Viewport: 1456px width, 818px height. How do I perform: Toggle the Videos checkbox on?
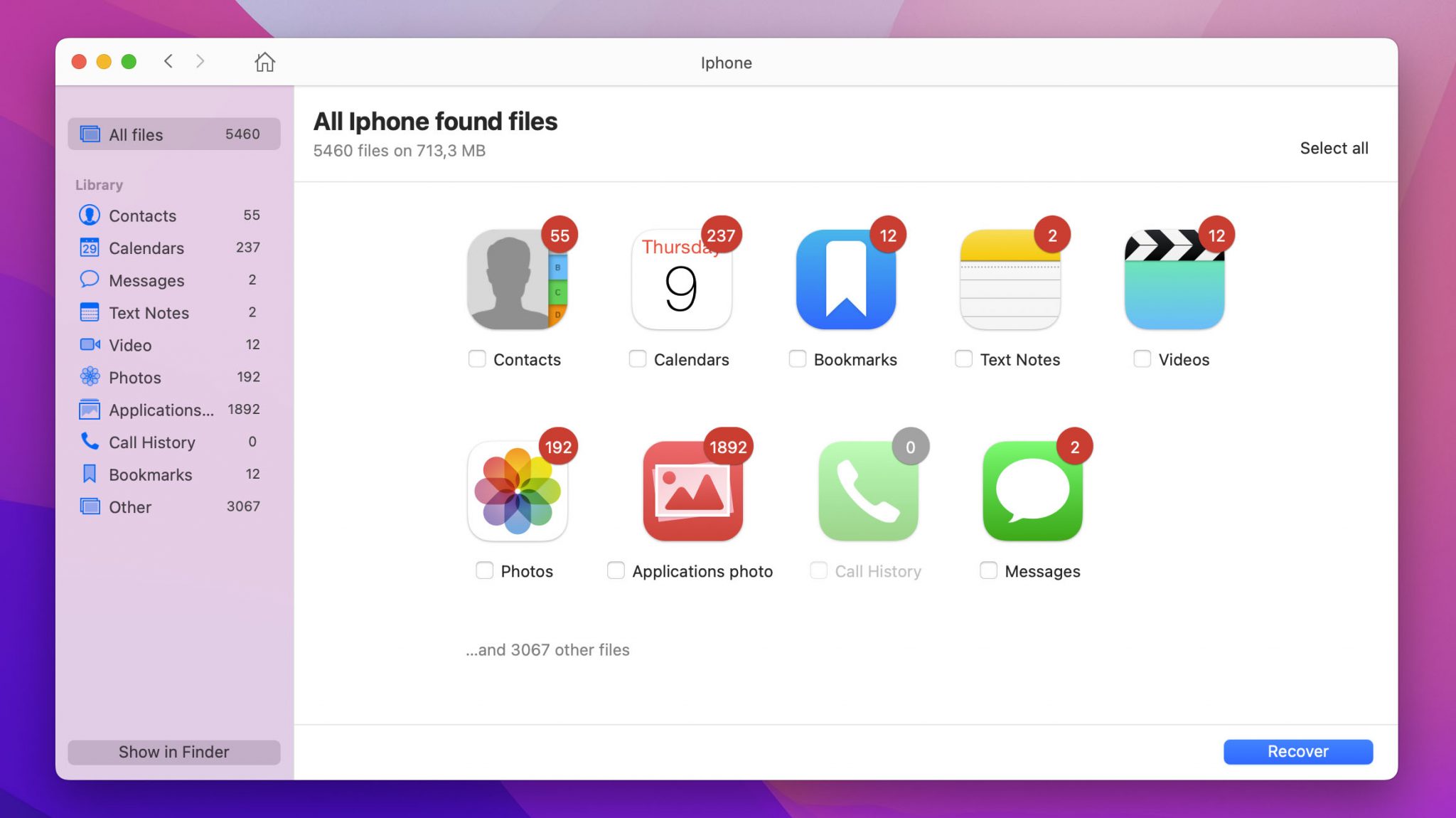(x=1142, y=358)
